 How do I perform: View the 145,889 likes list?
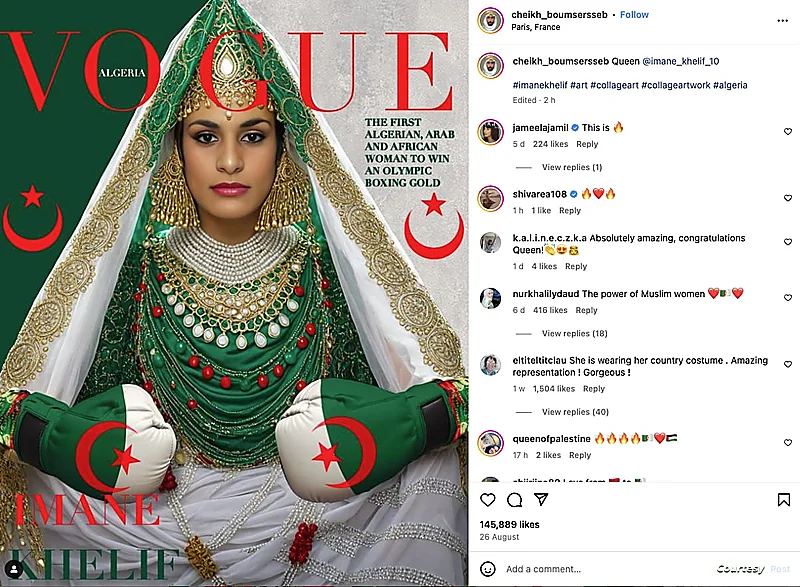pos(509,524)
